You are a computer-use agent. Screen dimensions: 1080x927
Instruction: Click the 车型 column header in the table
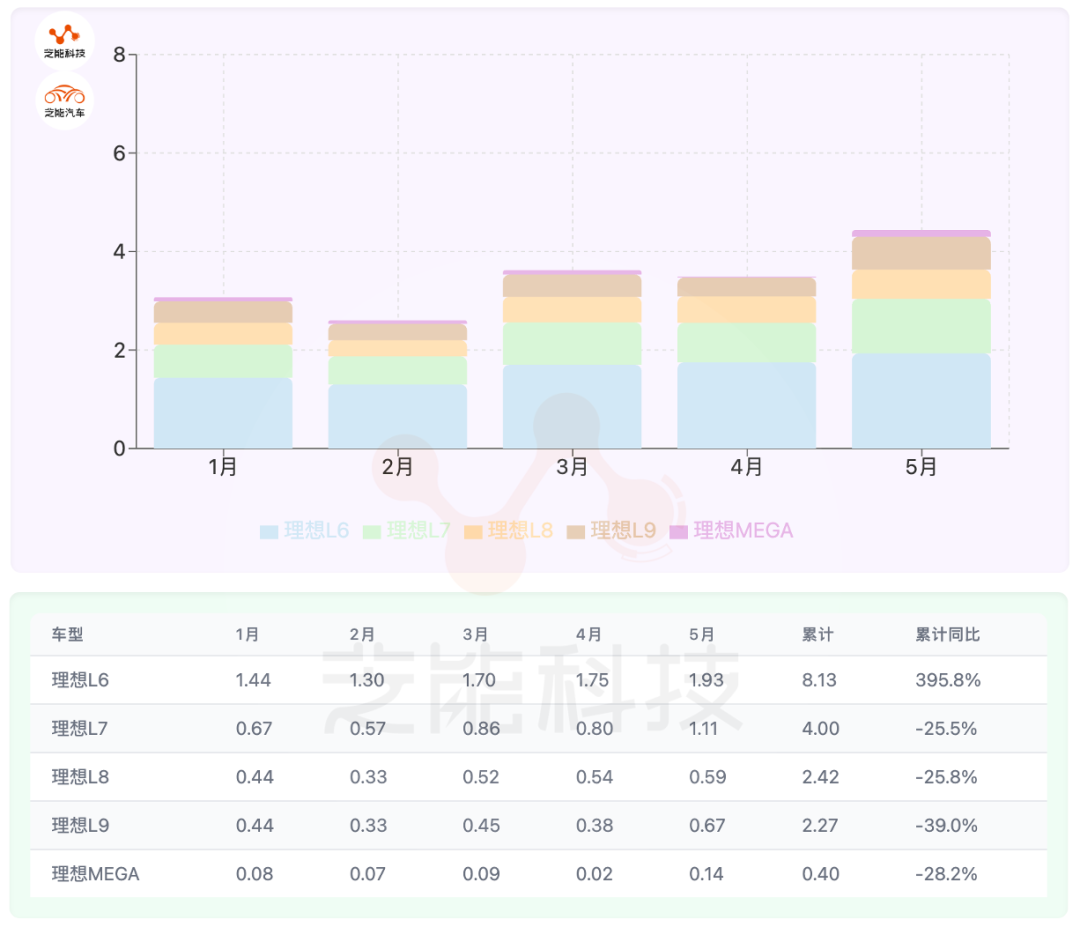pyautogui.click(x=68, y=634)
